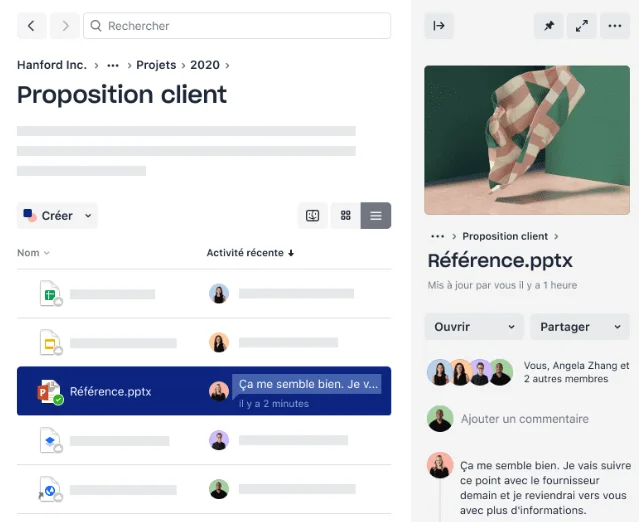Pin the file with the pushpin icon
Viewport: 639px width, 522px height.
pyautogui.click(x=549, y=26)
